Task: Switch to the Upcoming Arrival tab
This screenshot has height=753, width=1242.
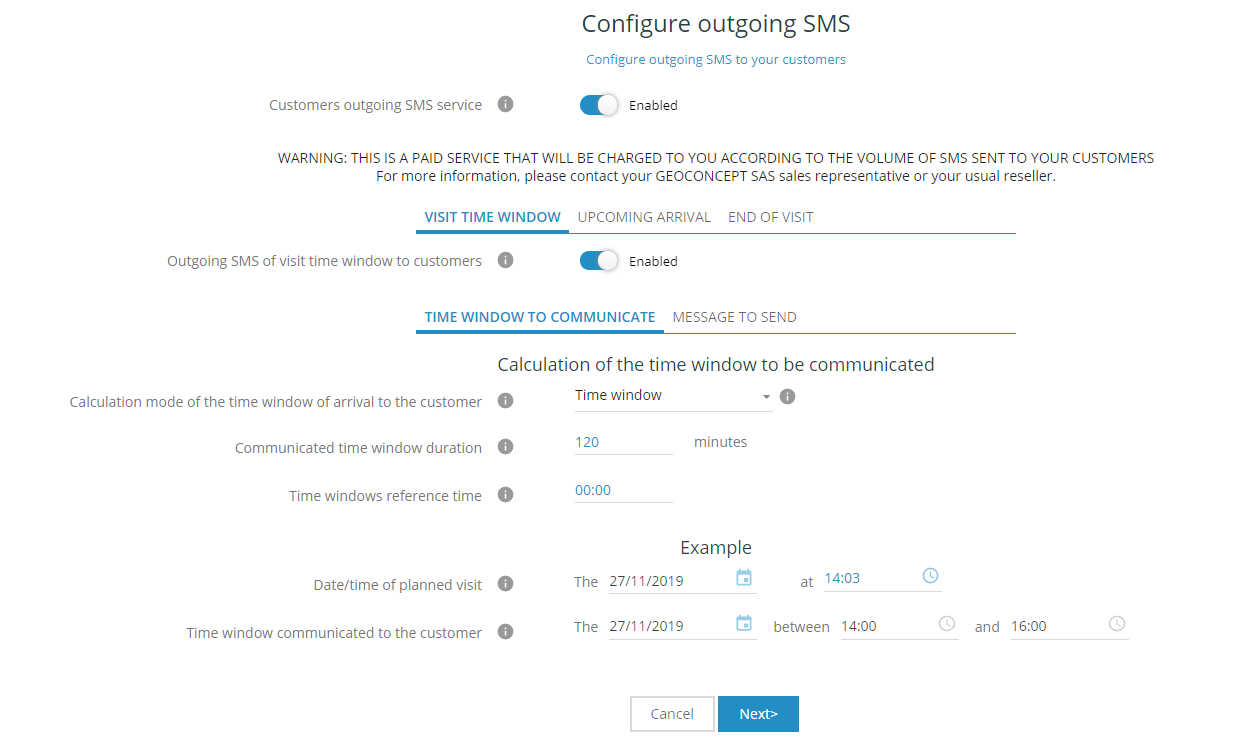Action: (x=644, y=217)
